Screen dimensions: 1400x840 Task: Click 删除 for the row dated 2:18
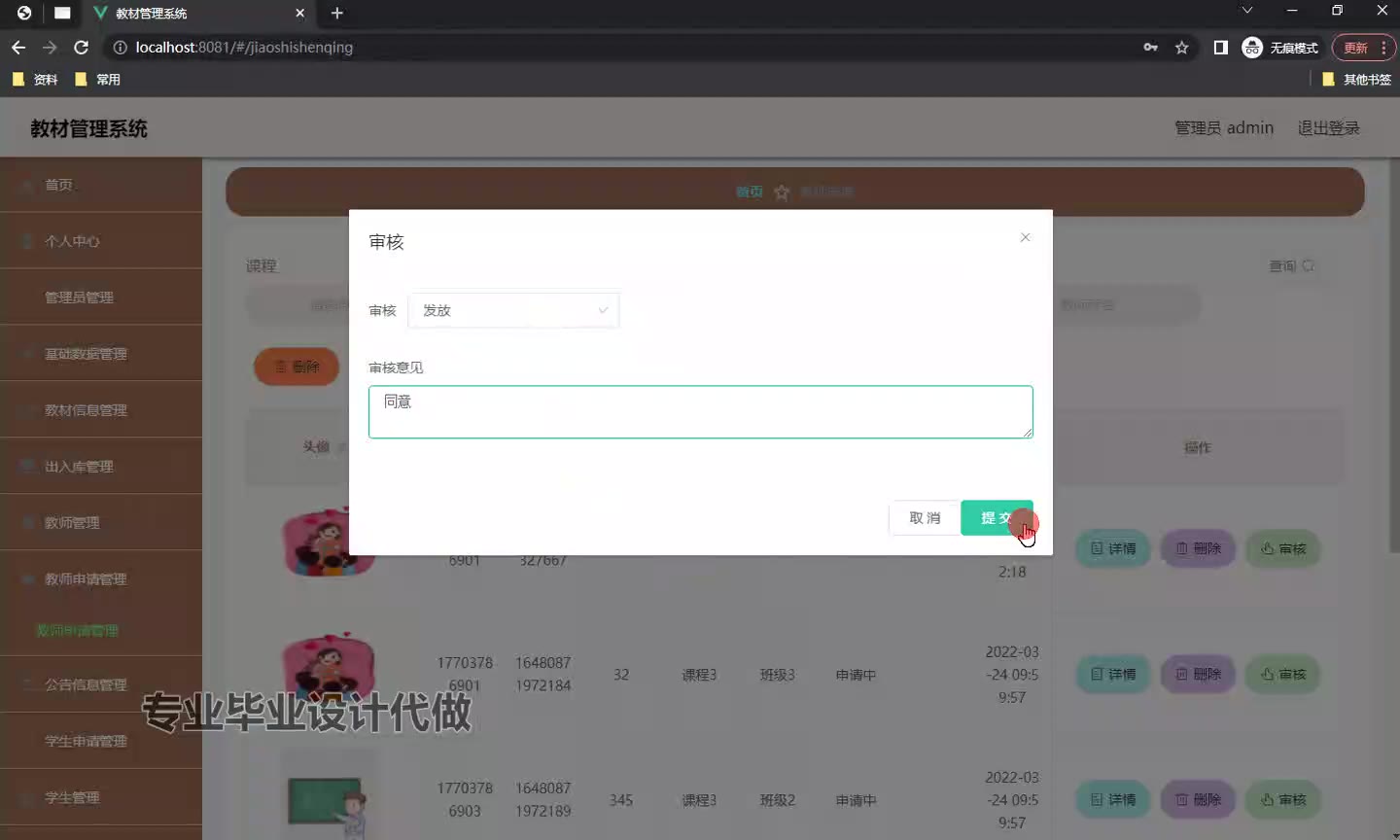click(1198, 548)
